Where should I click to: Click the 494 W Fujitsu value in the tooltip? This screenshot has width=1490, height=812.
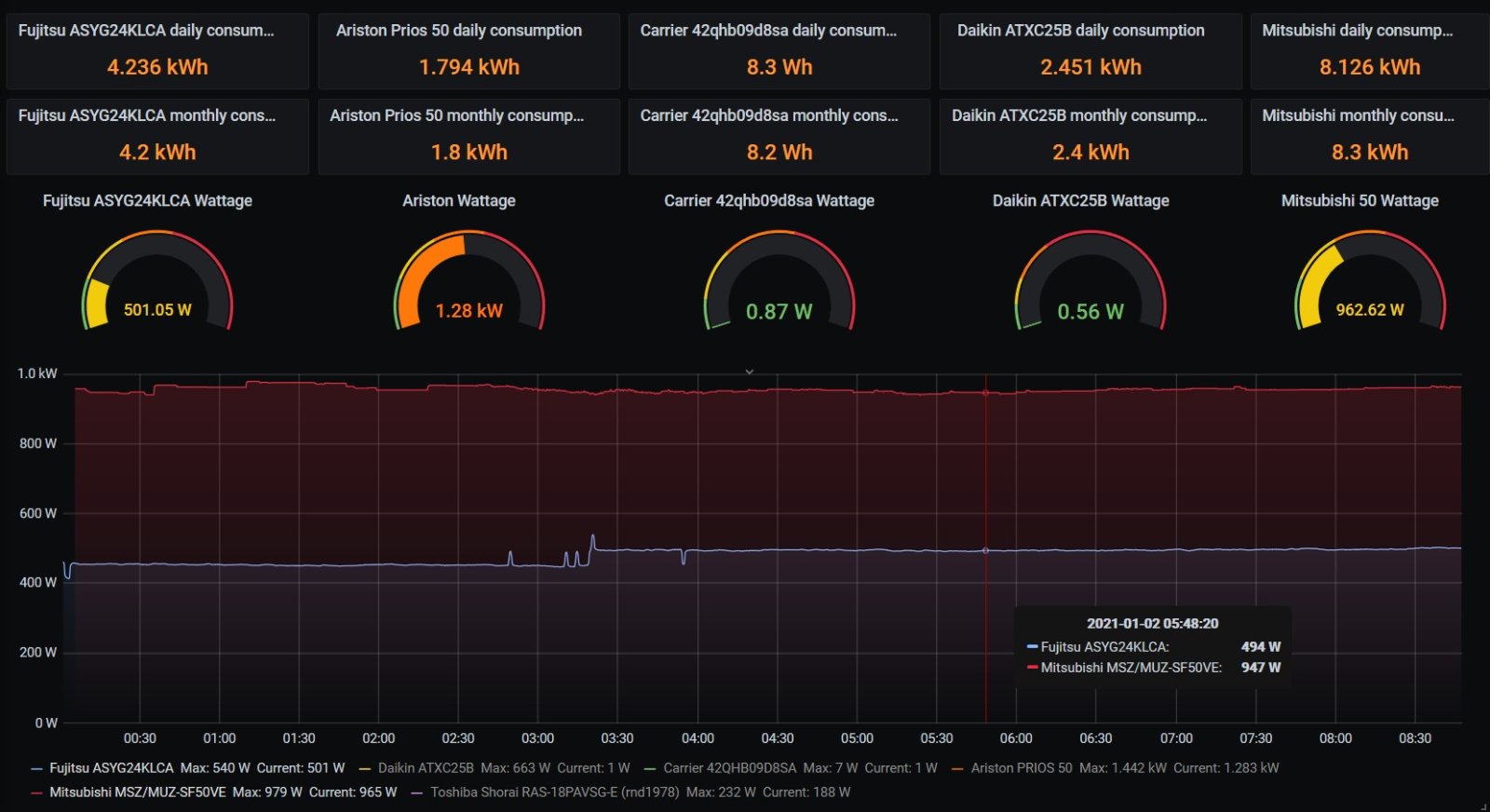coord(1261,646)
